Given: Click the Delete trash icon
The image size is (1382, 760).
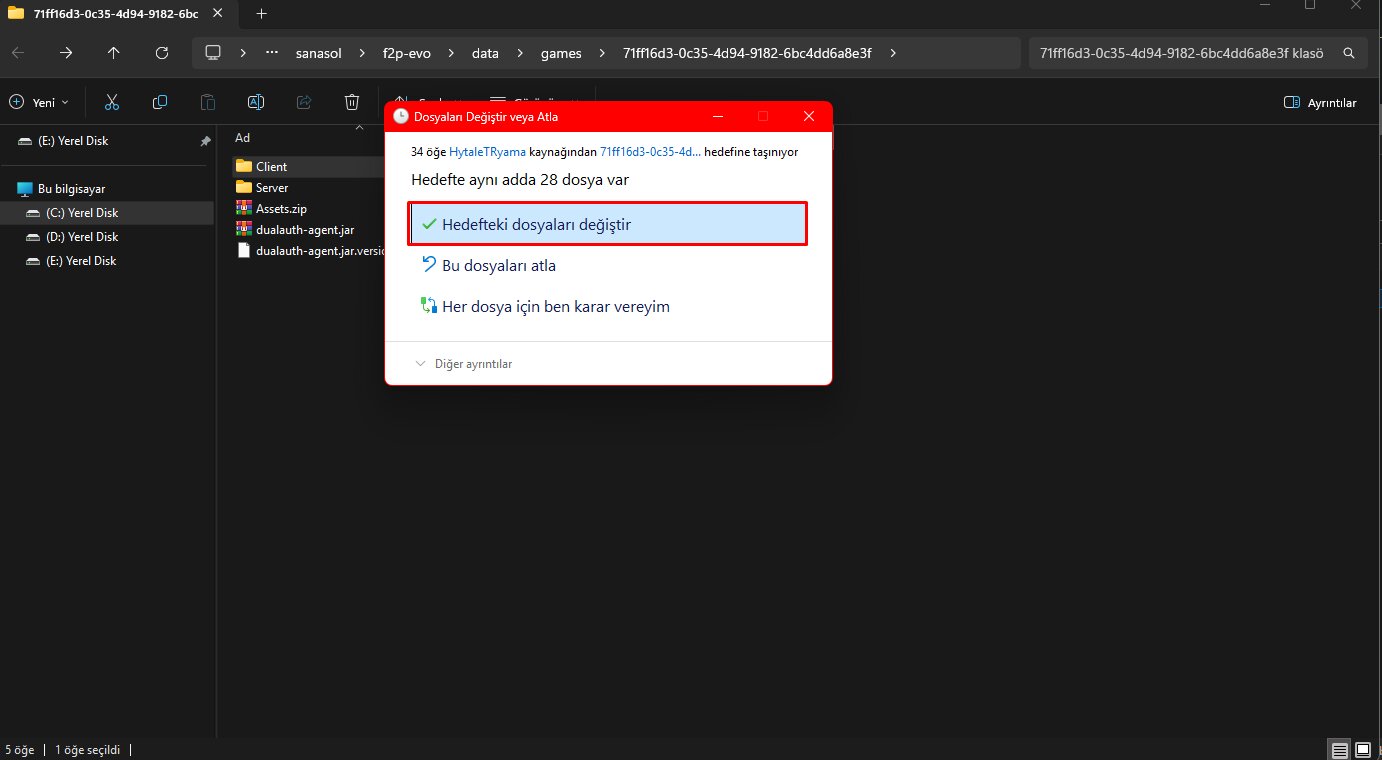Looking at the screenshot, I should pos(351,101).
